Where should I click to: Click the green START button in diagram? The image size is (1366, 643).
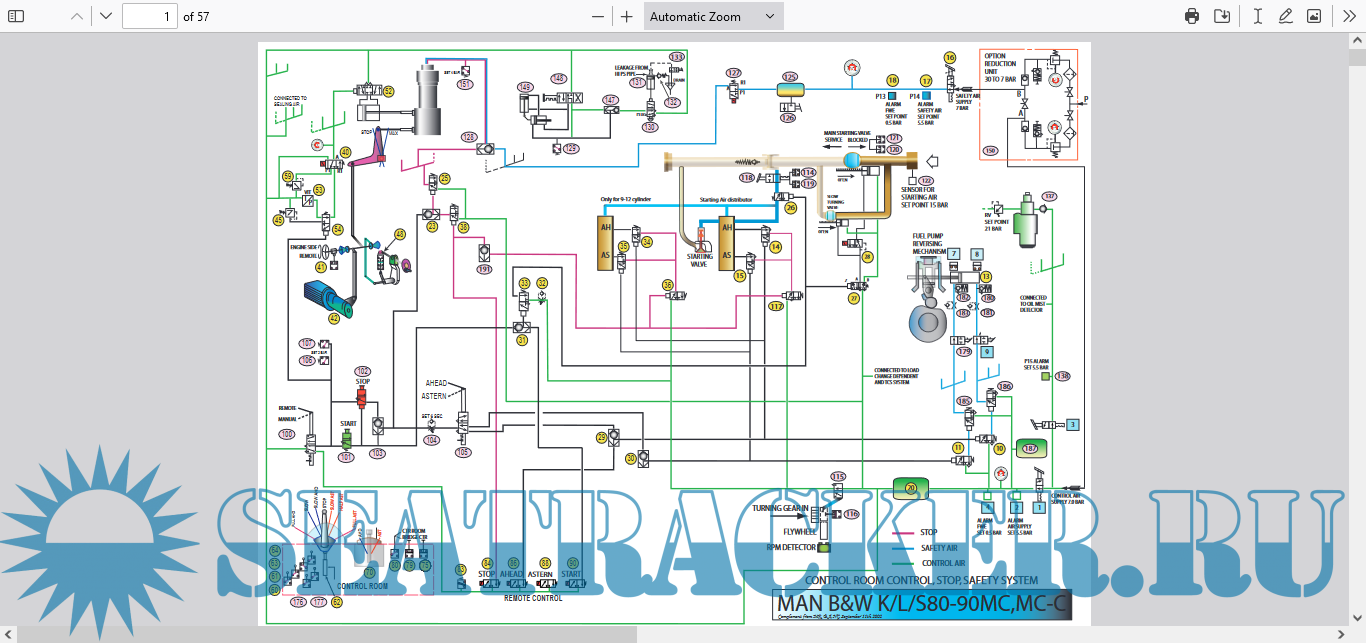pyautogui.click(x=347, y=438)
